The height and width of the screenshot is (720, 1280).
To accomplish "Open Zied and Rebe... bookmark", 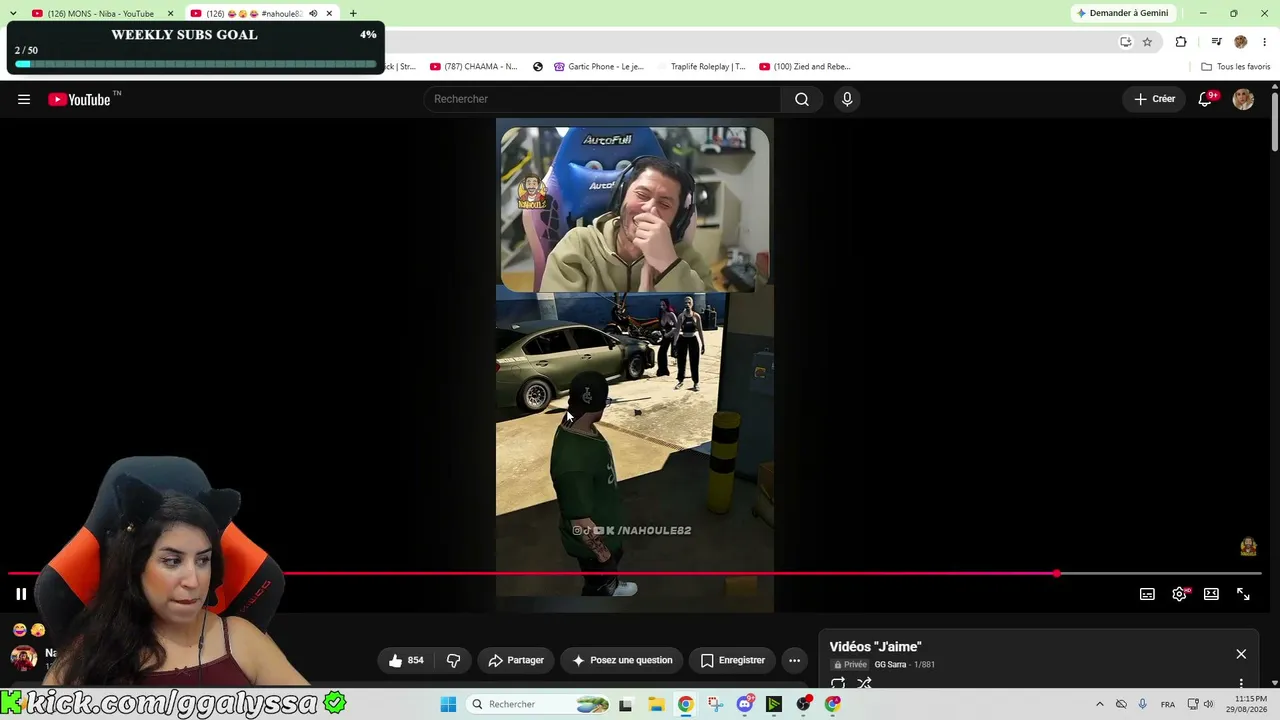I will click(x=805, y=67).
